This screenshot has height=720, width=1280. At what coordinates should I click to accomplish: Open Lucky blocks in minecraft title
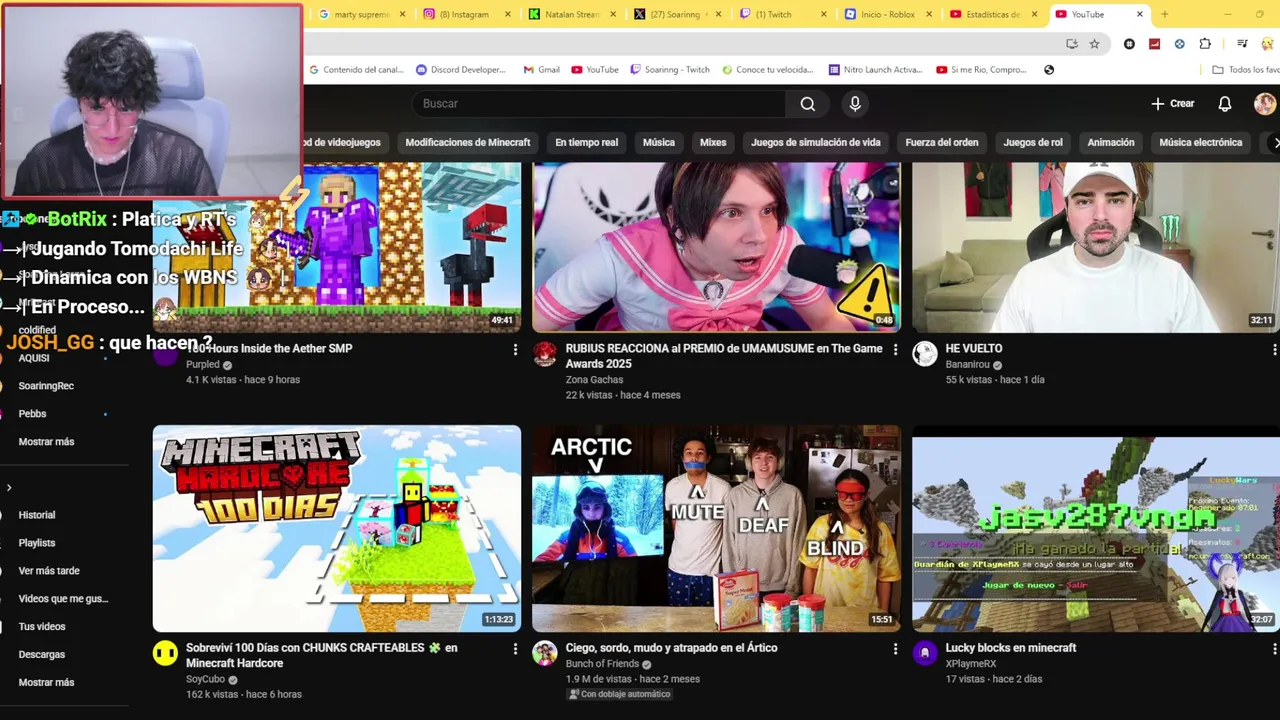click(x=1011, y=648)
